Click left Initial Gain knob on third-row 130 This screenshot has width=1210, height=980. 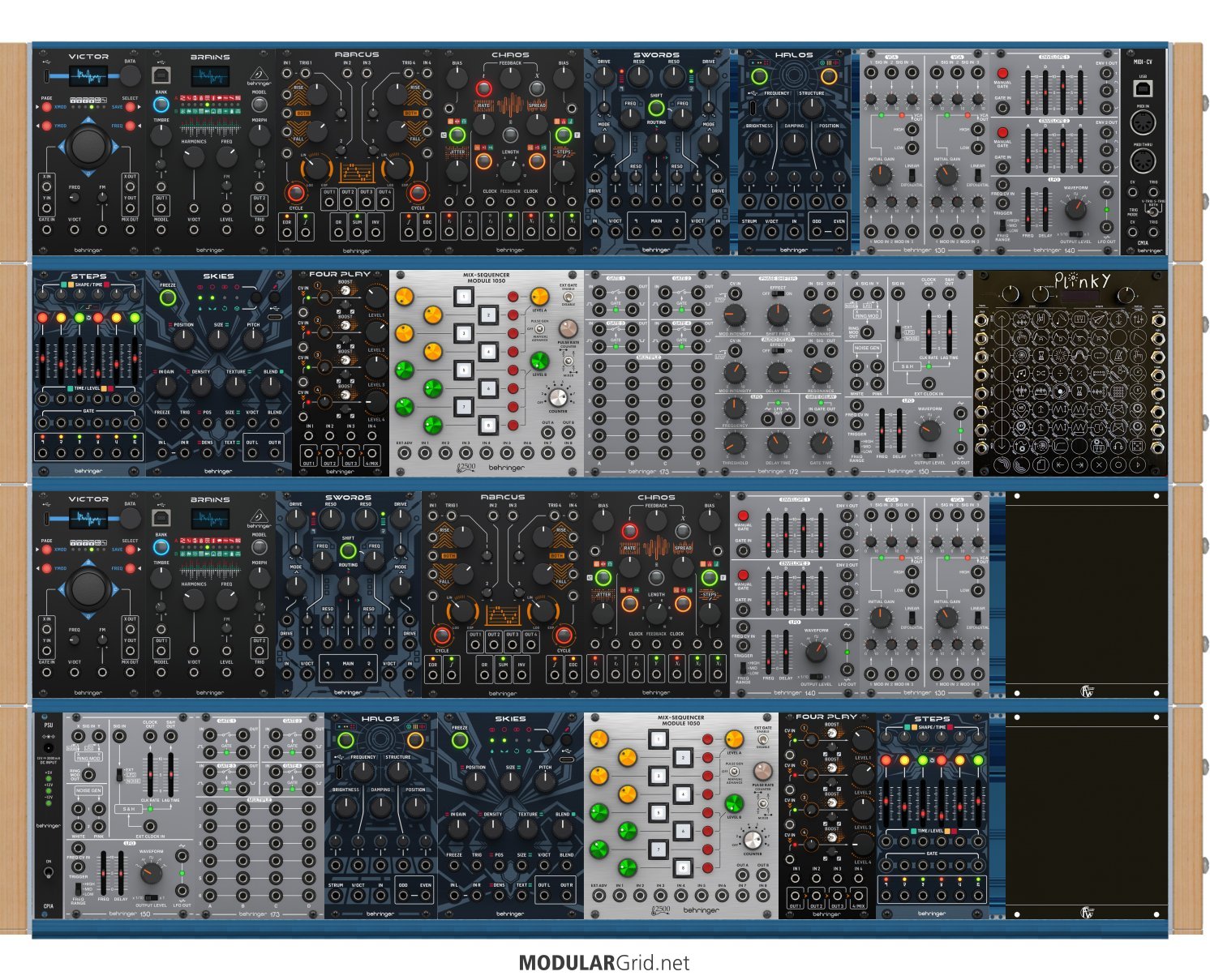click(x=881, y=618)
